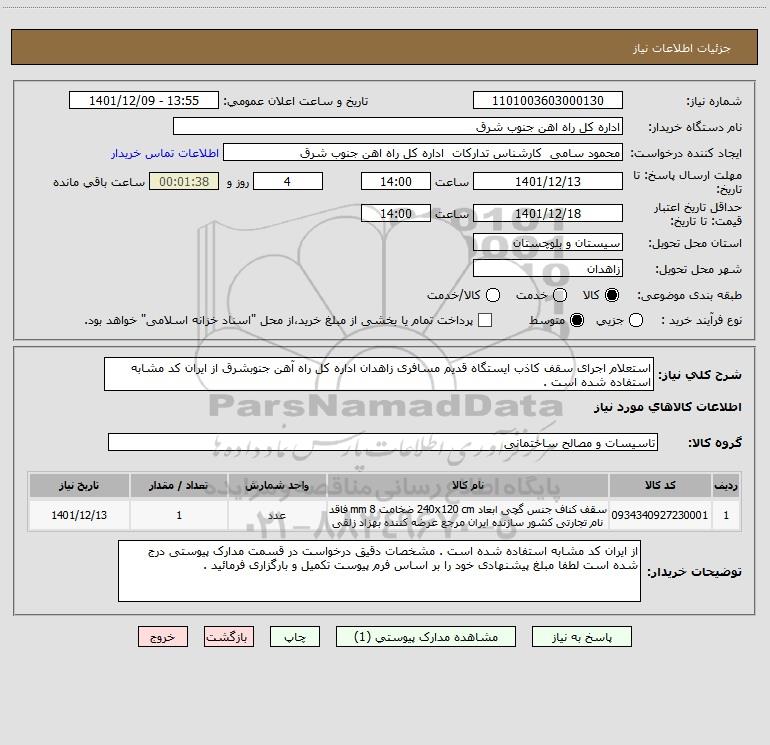
Task: Click the response deadline time 14:00 field
Action: tap(396, 182)
